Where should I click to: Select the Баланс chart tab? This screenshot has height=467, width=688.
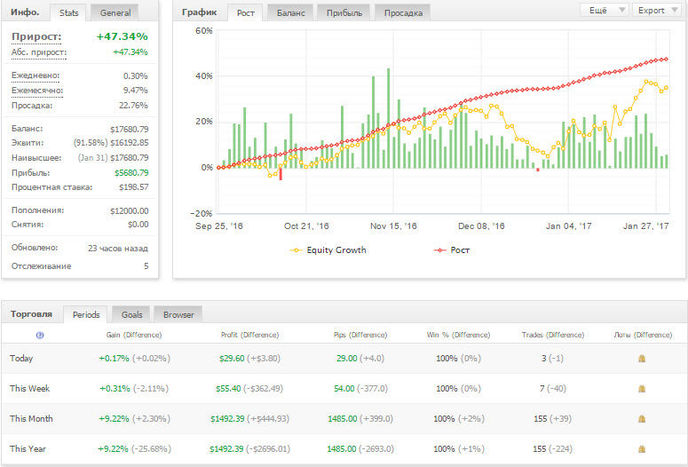(290, 13)
